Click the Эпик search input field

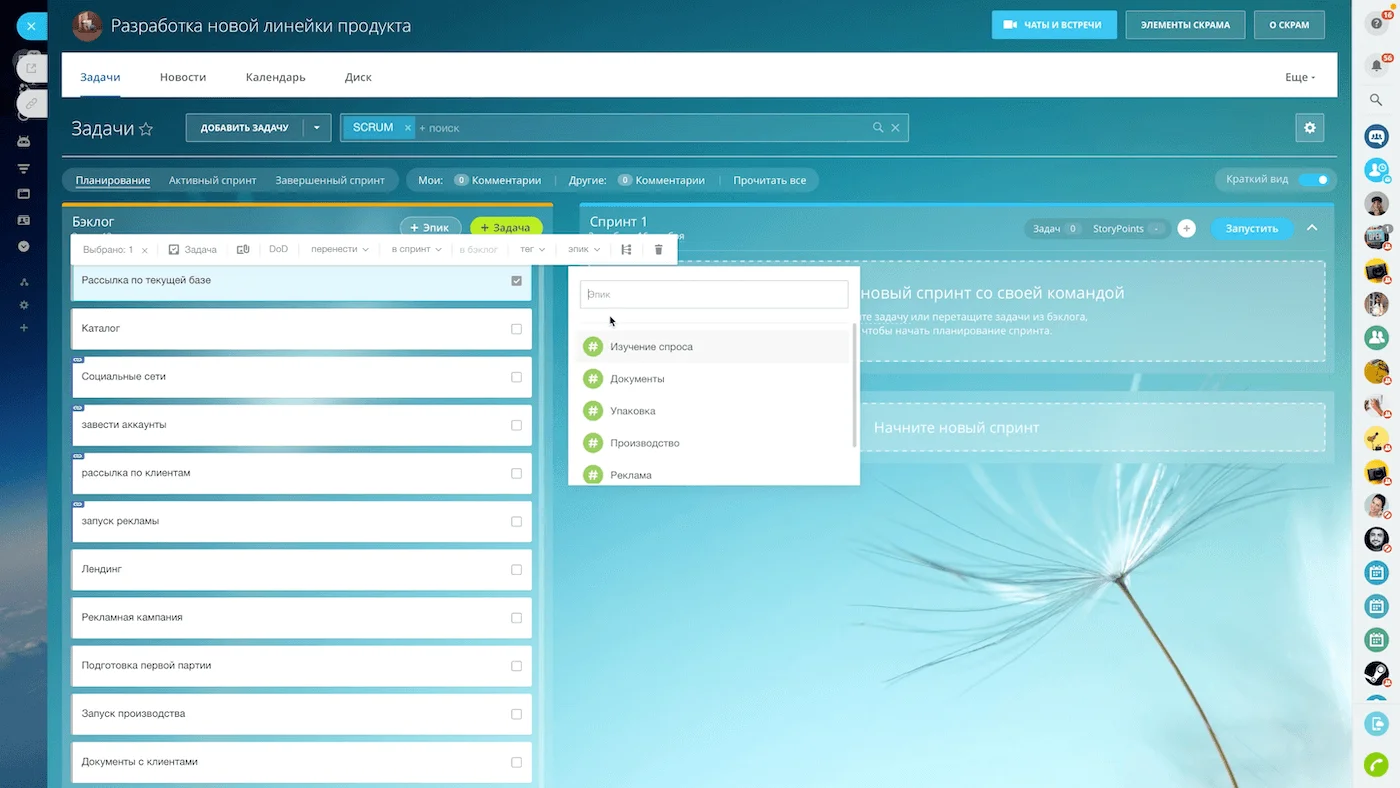coord(714,294)
